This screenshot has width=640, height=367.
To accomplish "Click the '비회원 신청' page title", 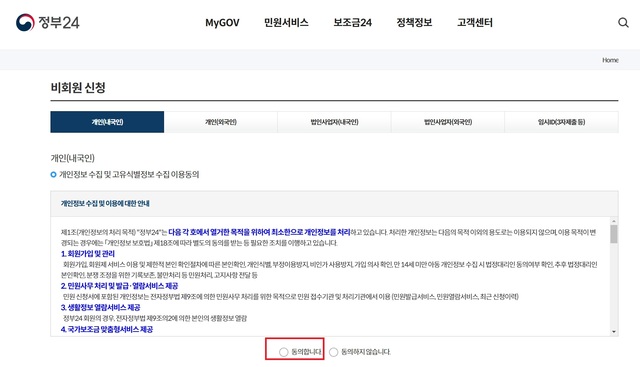I will click(x=78, y=87).
